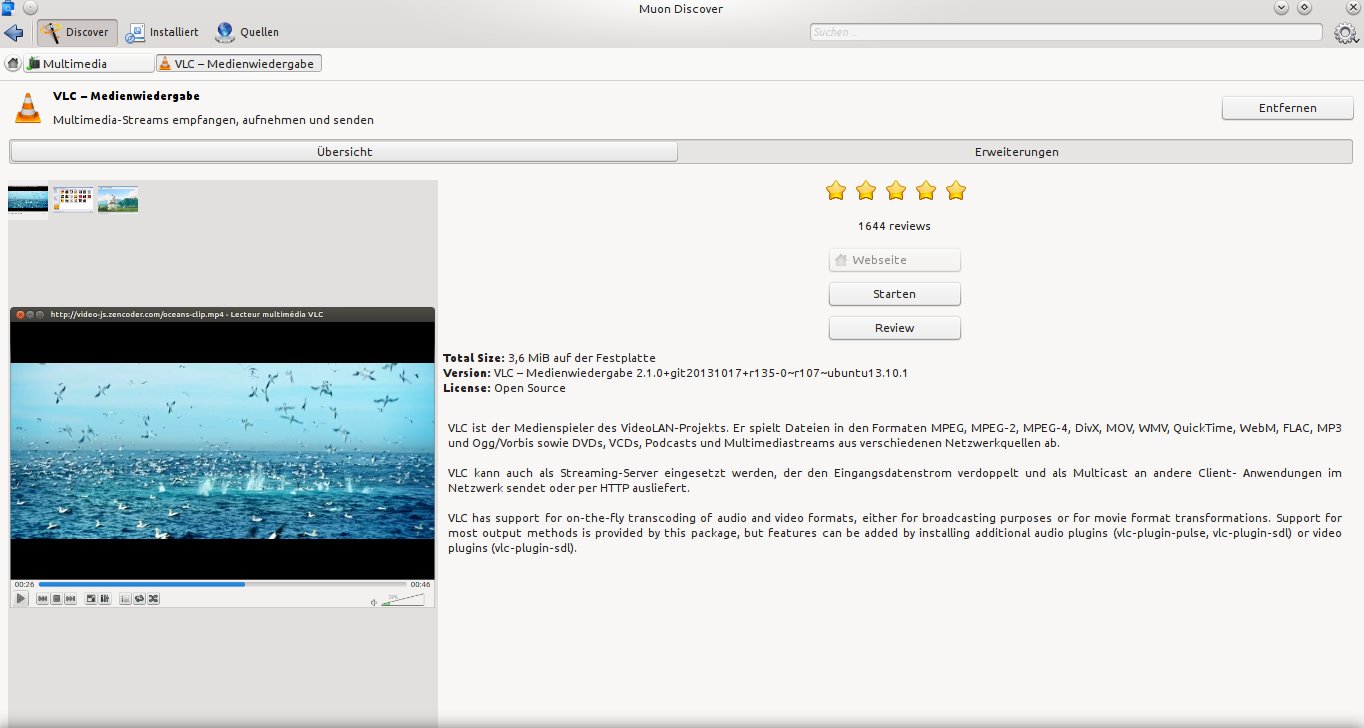
Task: Select the third screenshot thumbnail
Action: coord(118,199)
